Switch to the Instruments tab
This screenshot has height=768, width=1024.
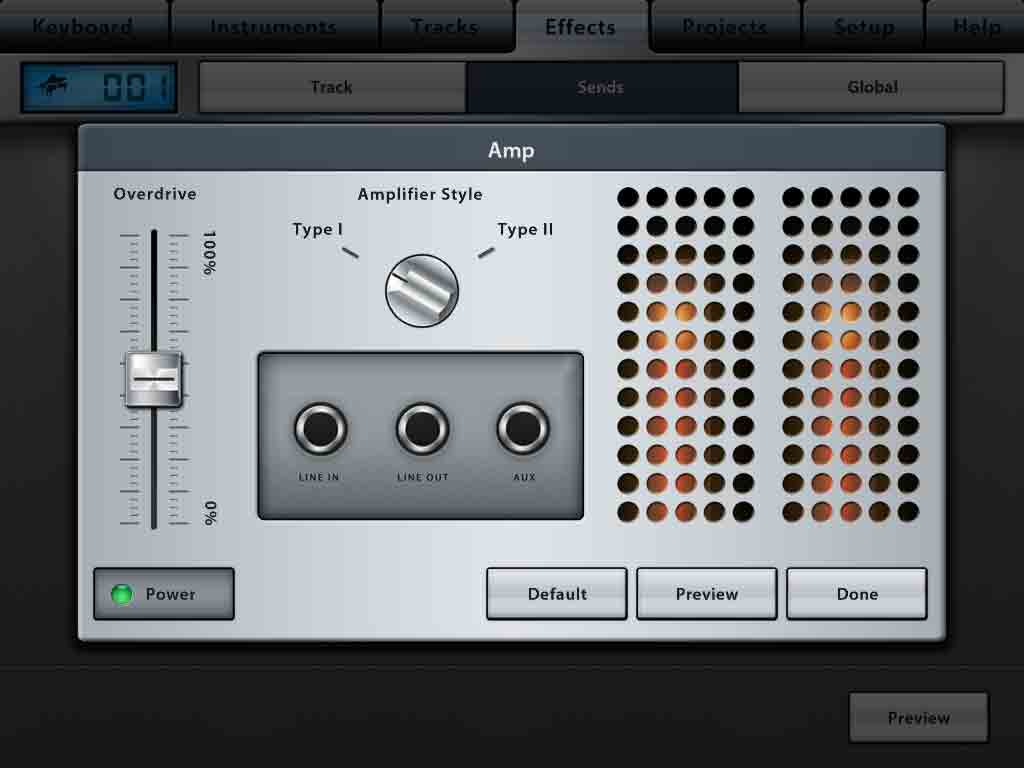tap(272, 27)
